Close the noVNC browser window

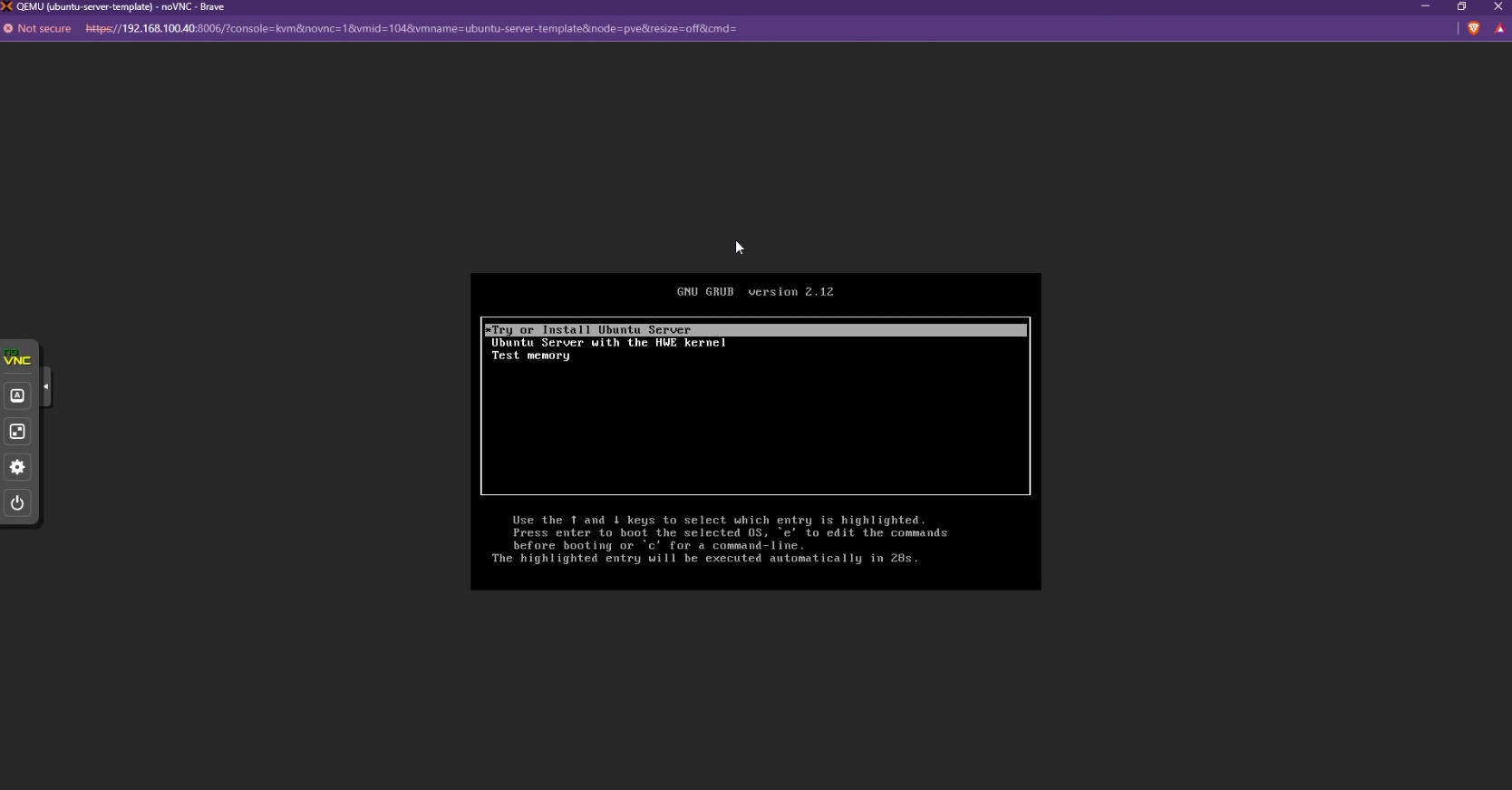click(x=1497, y=6)
